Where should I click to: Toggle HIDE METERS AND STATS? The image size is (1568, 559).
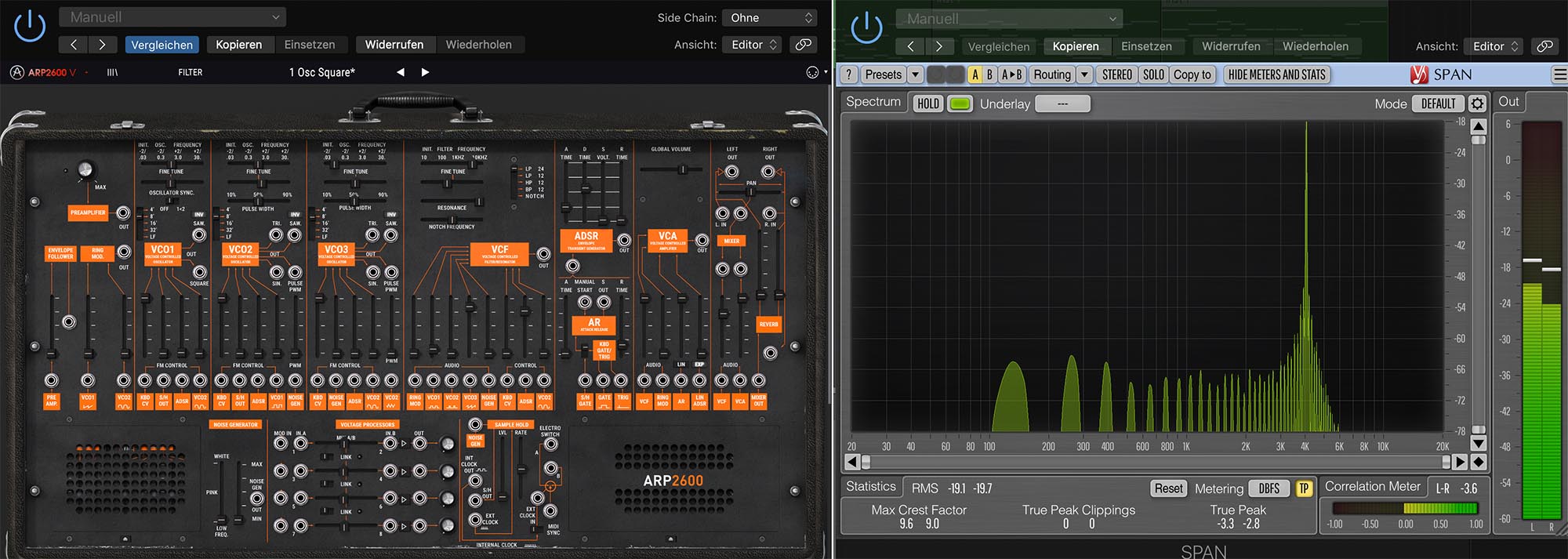pyautogui.click(x=1276, y=74)
